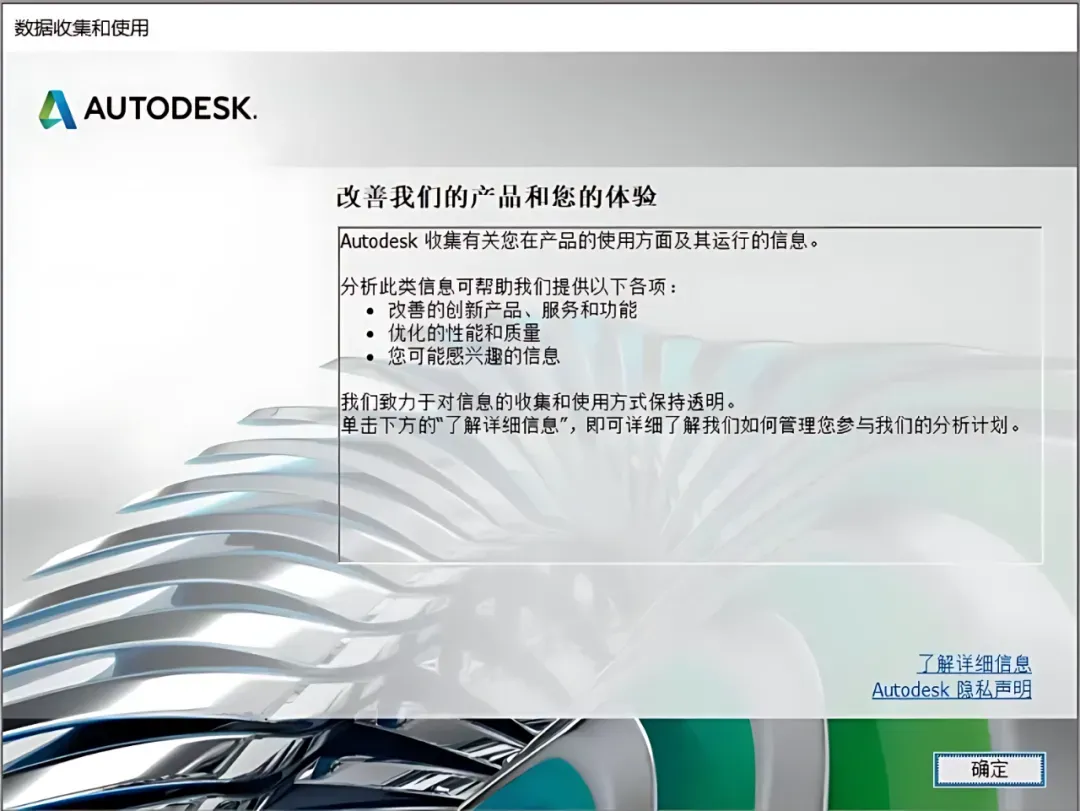Click the 确定 button

[x=989, y=769]
